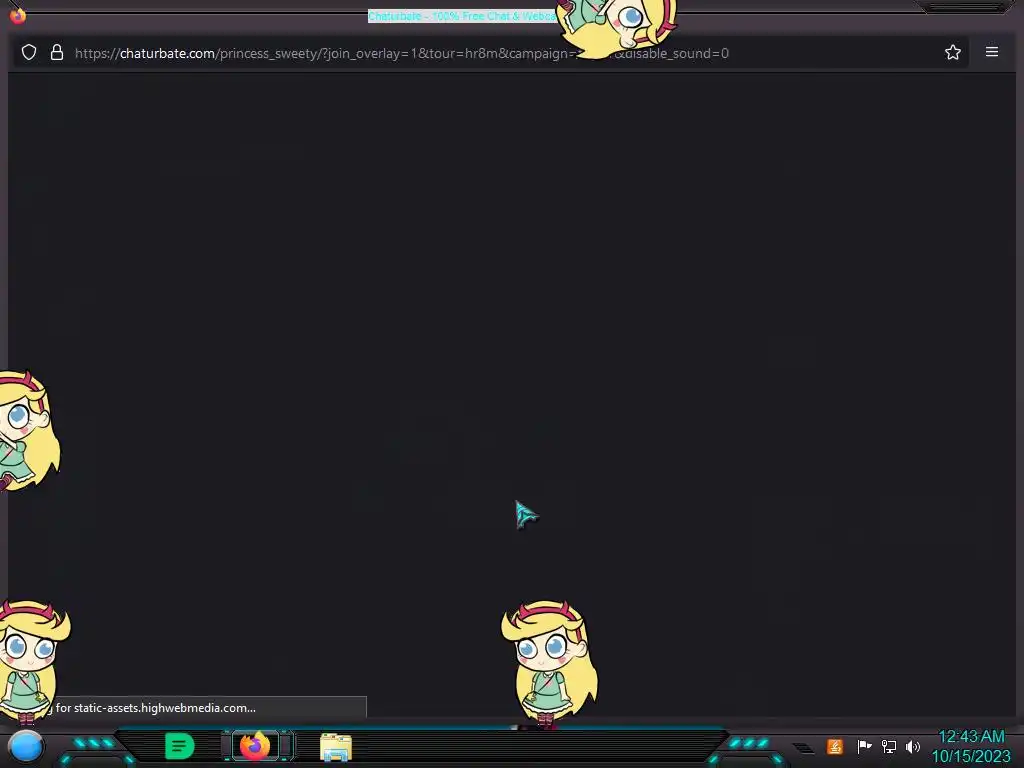This screenshot has width=1024, height=768.
Task: Open the Java update tray icon
Action: click(835, 746)
